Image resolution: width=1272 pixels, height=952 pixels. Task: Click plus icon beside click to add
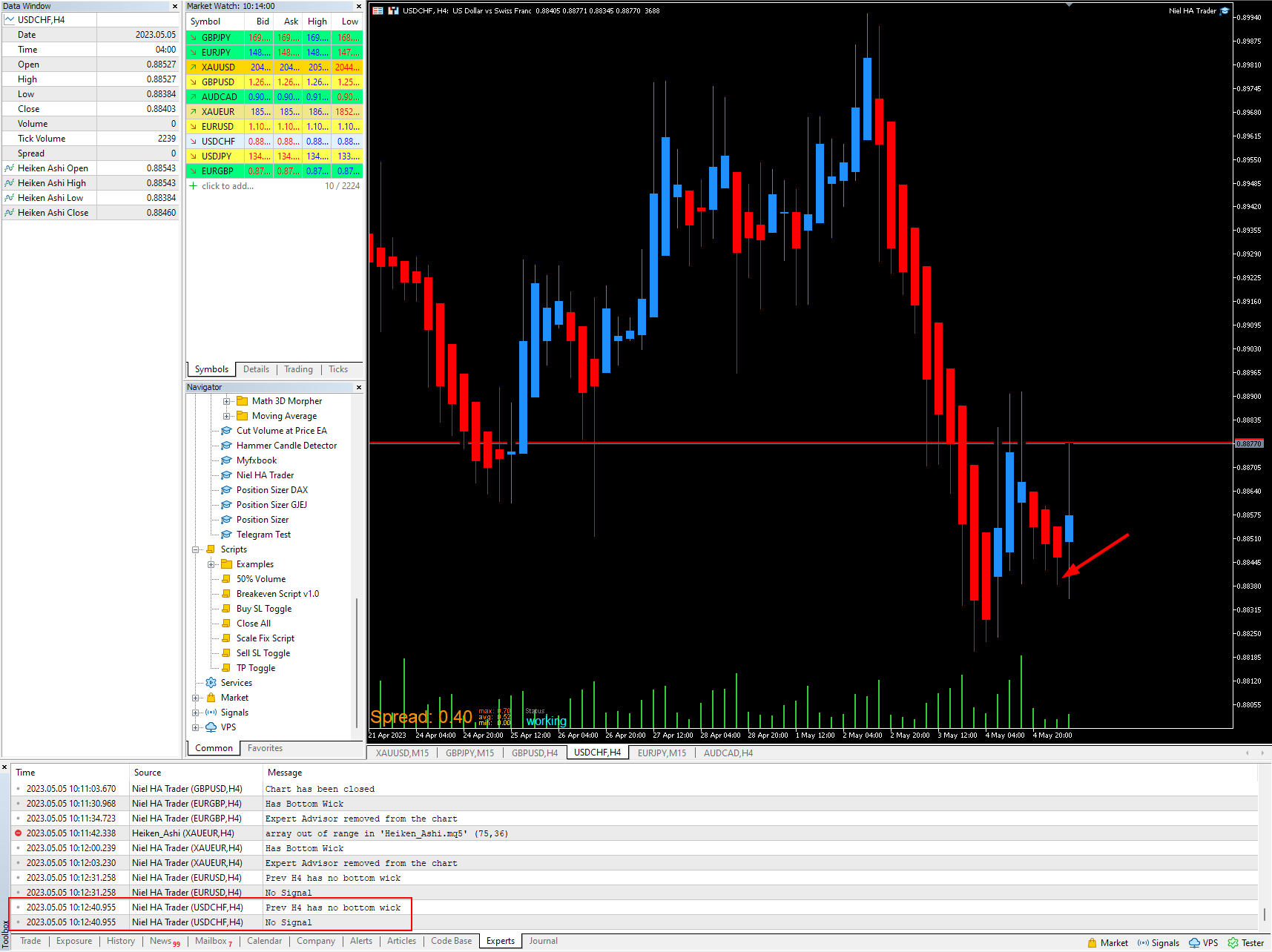coord(194,186)
